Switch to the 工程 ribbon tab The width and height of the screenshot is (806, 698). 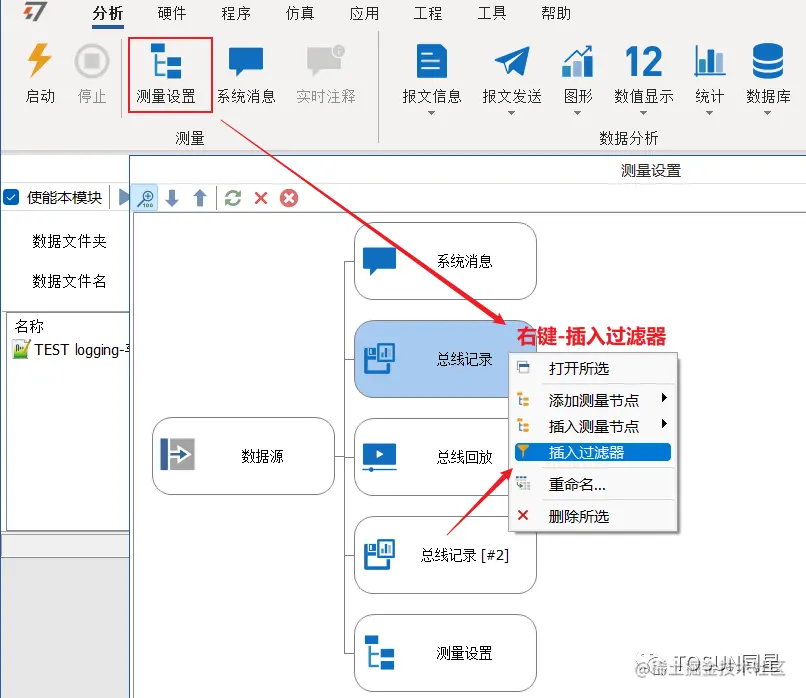[428, 13]
